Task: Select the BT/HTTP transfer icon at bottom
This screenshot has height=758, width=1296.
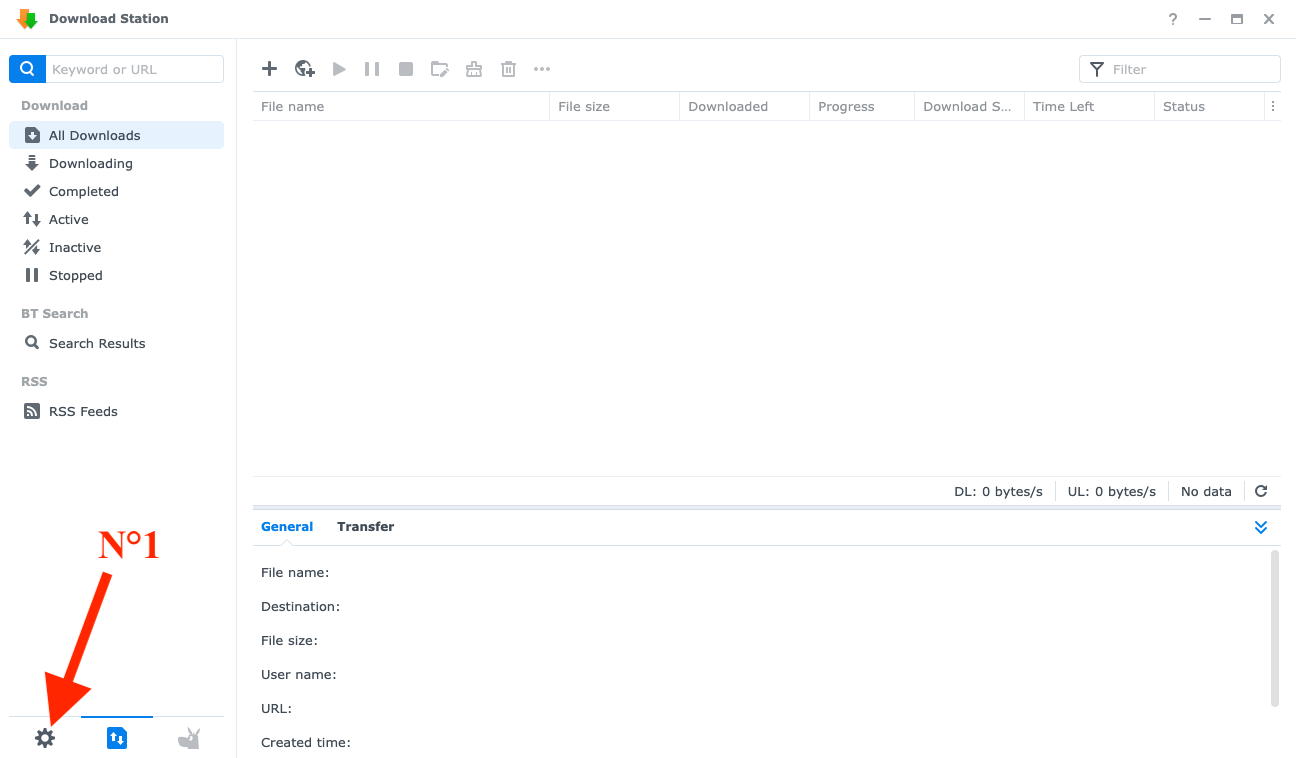Action: tap(117, 738)
